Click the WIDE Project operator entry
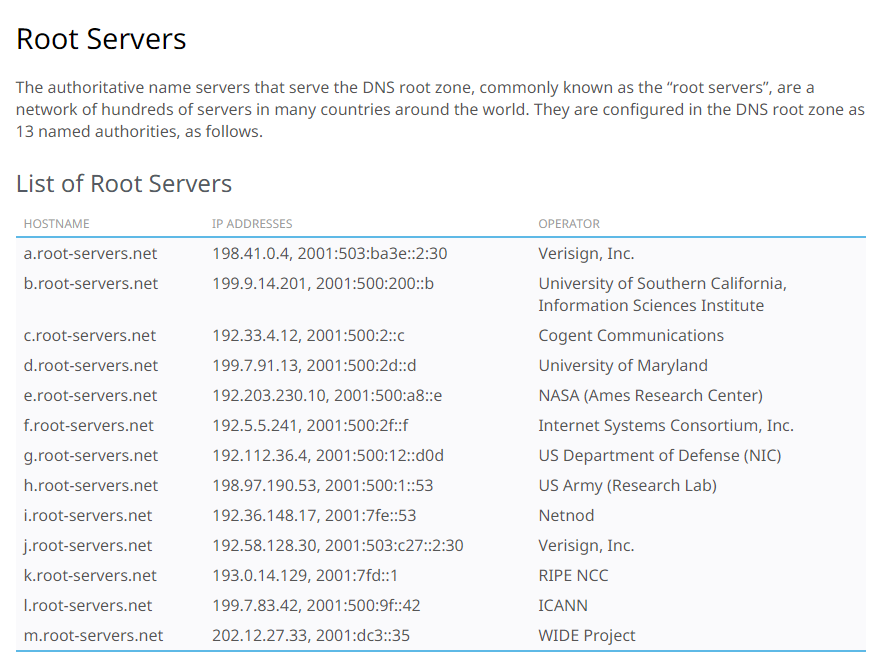This screenshot has height=663, width=877. tap(587, 636)
